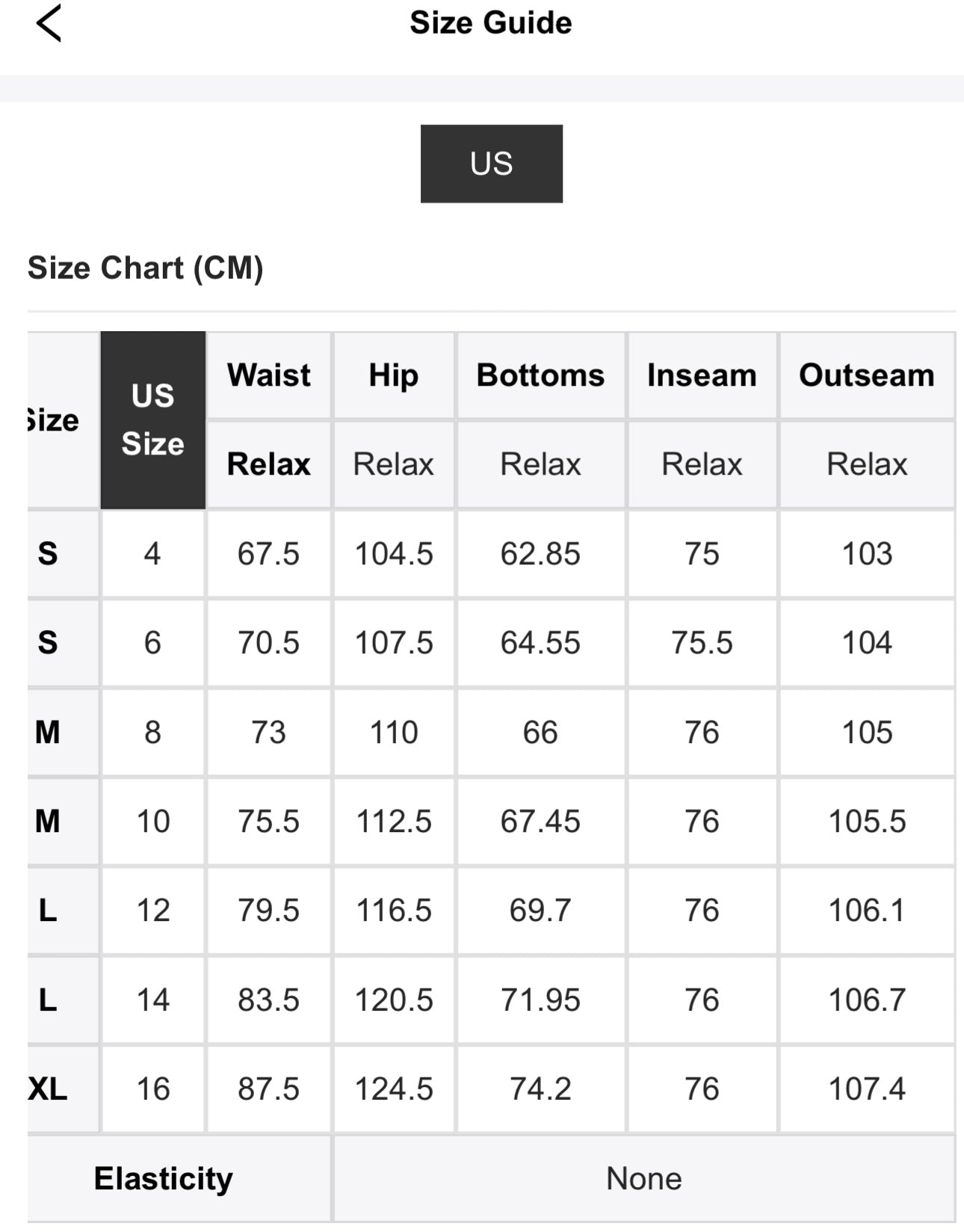Select the US size 10 cell
964x1232 pixels.
click(x=152, y=821)
